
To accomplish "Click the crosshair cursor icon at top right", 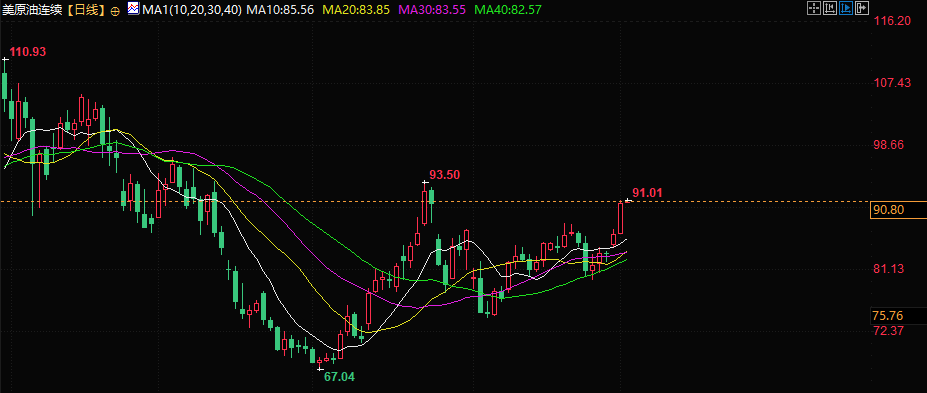I will click(x=813, y=8).
